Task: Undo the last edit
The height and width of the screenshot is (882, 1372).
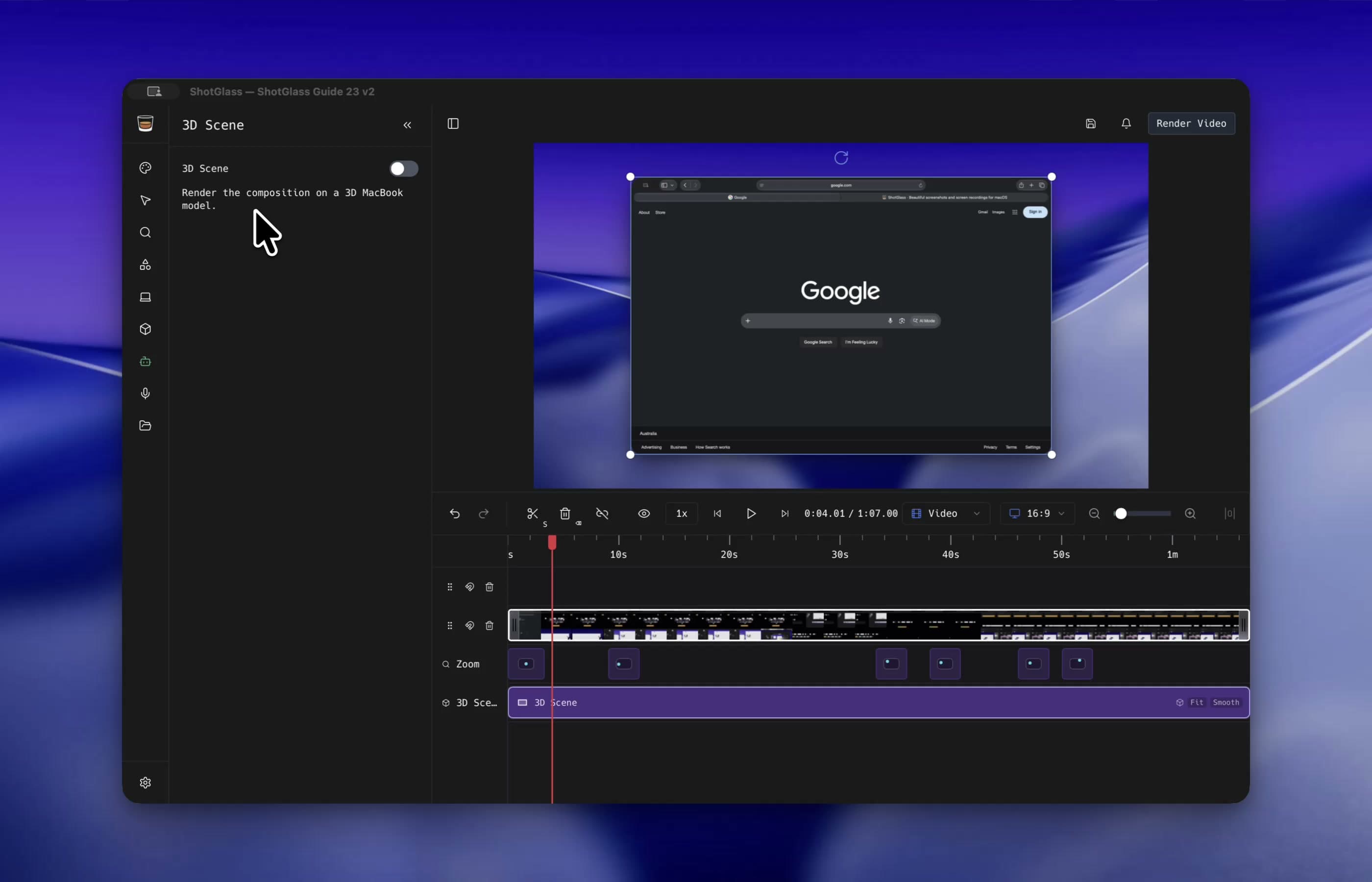Action: [455, 513]
